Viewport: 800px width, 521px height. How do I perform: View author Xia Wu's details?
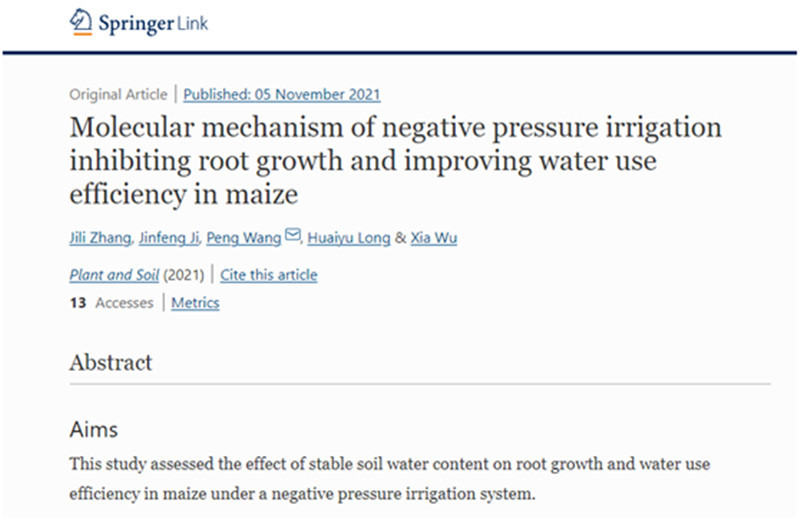434,238
